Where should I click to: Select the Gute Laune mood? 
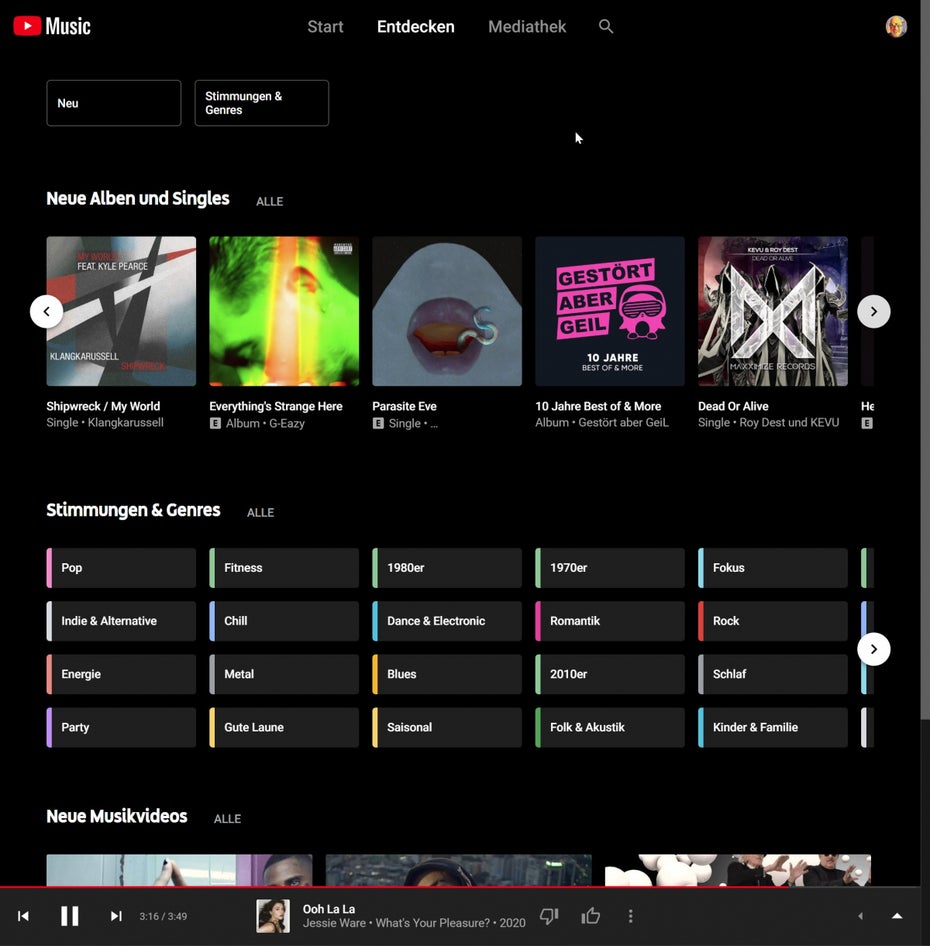pyautogui.click(x=284, y=727)
